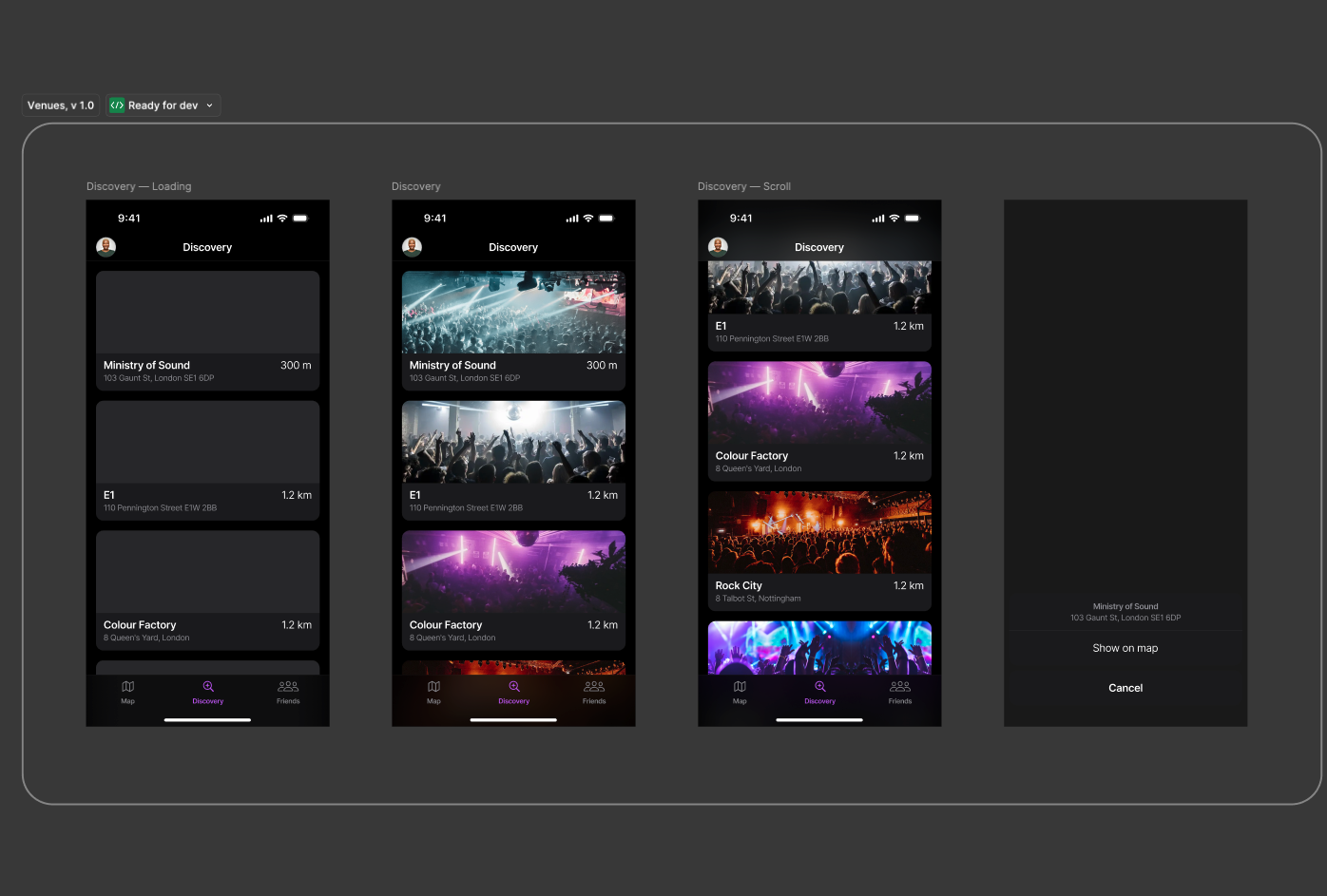This screenshot has height=896, width=1327.
Task: Click Map icon in Discovery — Scroll frame
Action: point(740,686)
